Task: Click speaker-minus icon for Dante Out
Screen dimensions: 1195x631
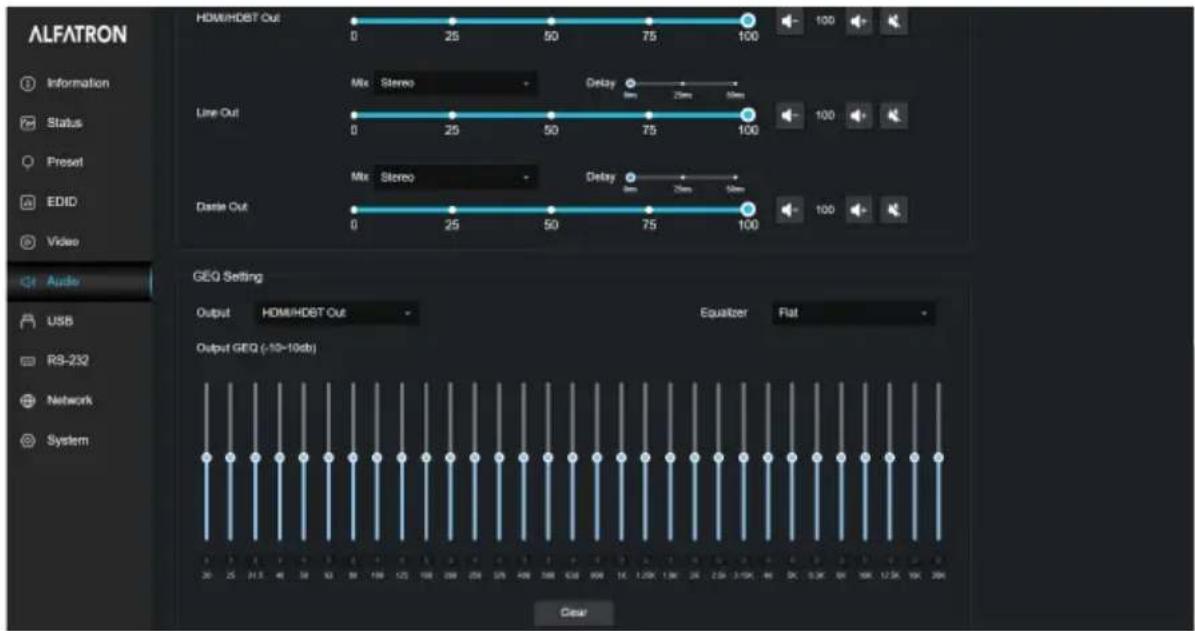Action: click(x=789, y=210)
